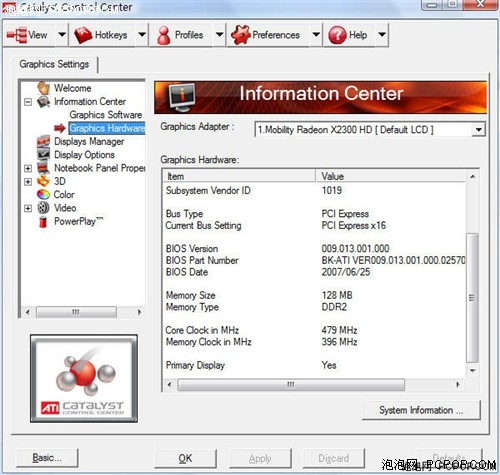Click the 3D cube icon

[43, 181]
